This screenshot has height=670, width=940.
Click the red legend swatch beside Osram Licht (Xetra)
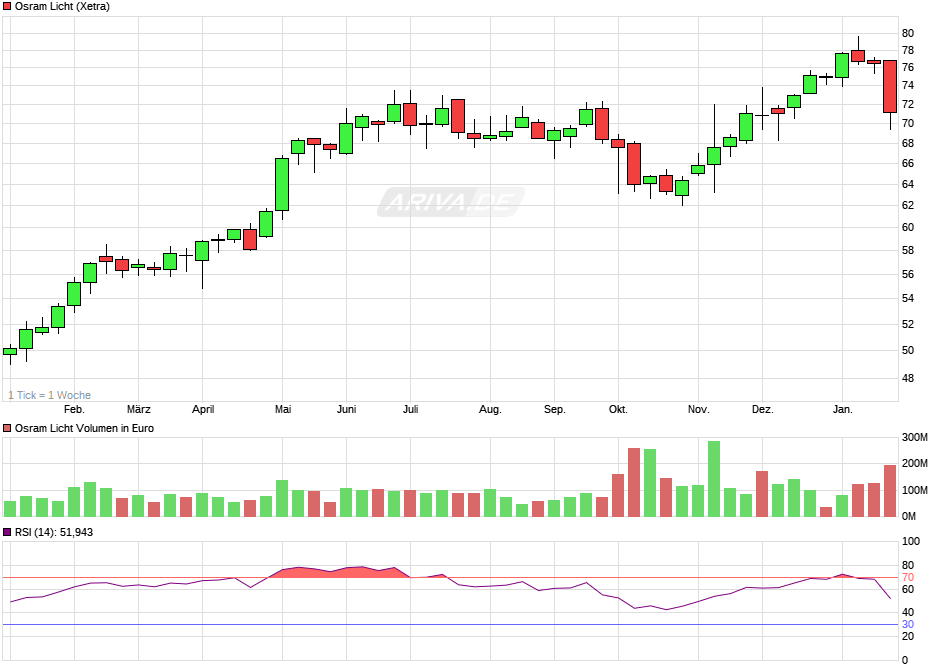click(x=7, y=7)
